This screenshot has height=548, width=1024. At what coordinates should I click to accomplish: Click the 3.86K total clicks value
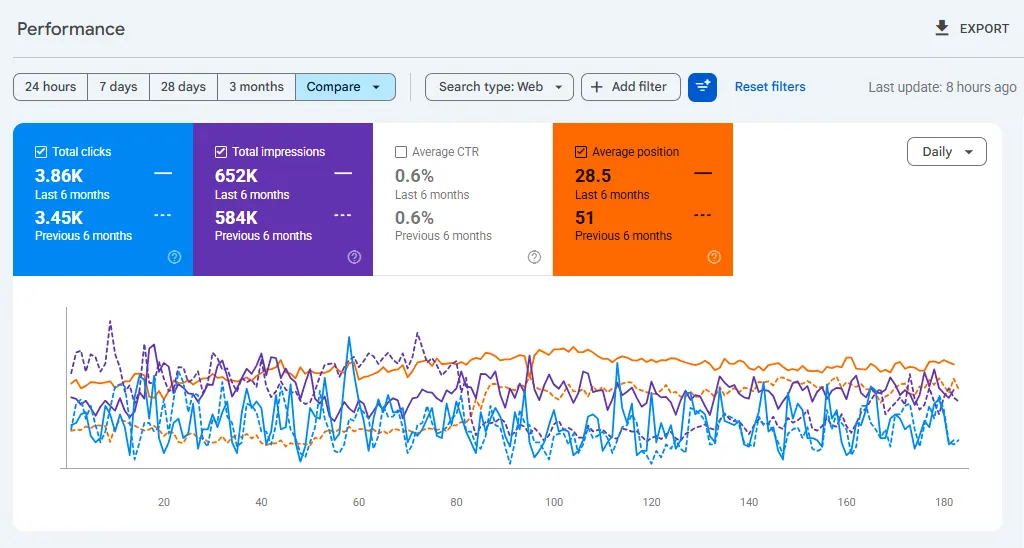59,176
